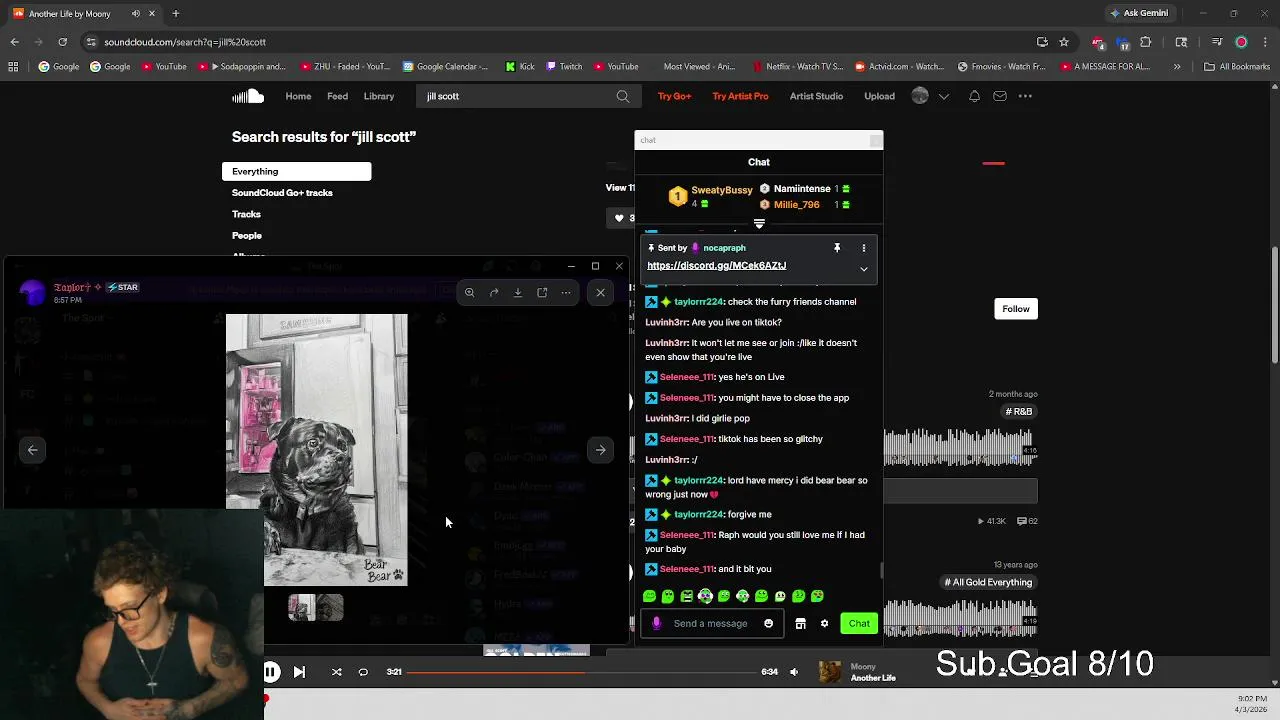
Task: Select Tracks search filter
Action: point(246,214)
